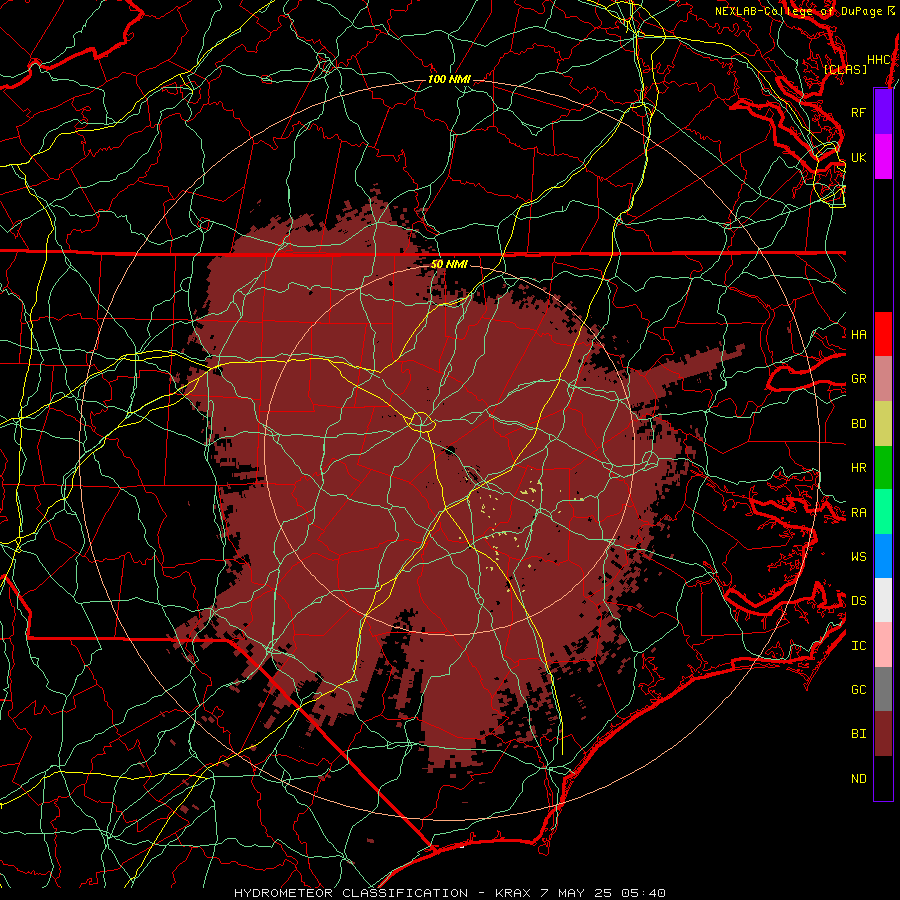Image resolution: width=900 pixels, height=900 pixels.
Task: Click the IC legend label
Action: pyautogui.click(x=859, y=645)
